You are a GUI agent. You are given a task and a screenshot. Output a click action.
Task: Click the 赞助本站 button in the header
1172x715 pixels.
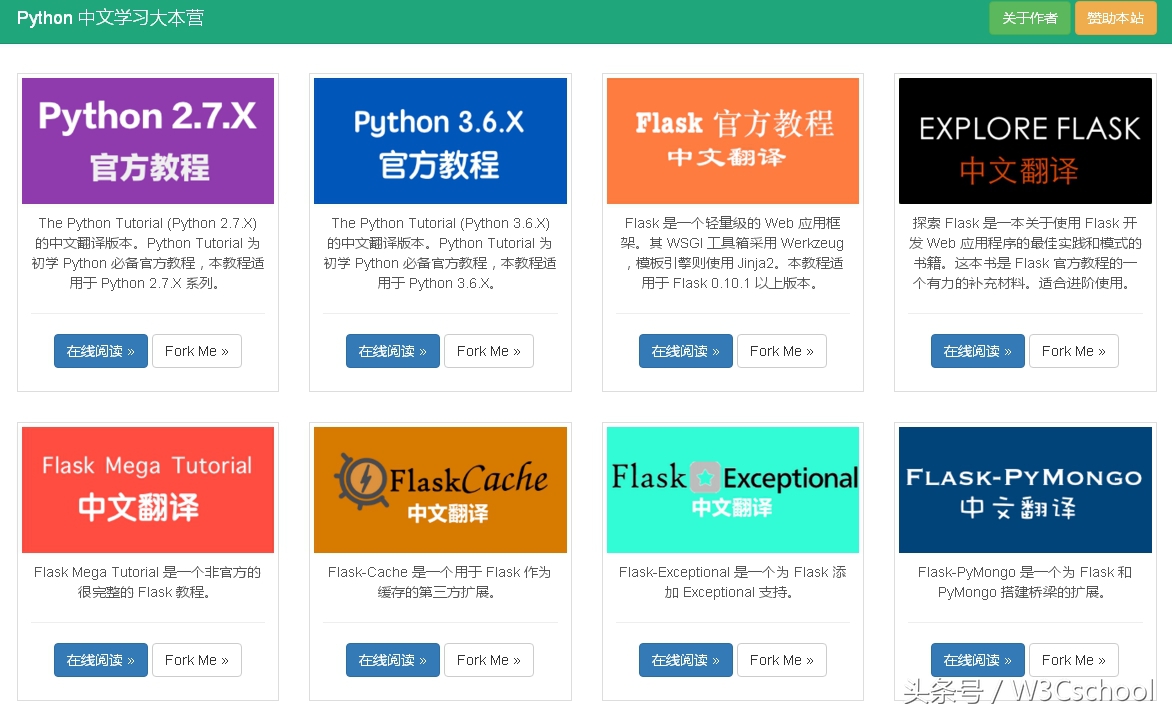click(1115, 18)
